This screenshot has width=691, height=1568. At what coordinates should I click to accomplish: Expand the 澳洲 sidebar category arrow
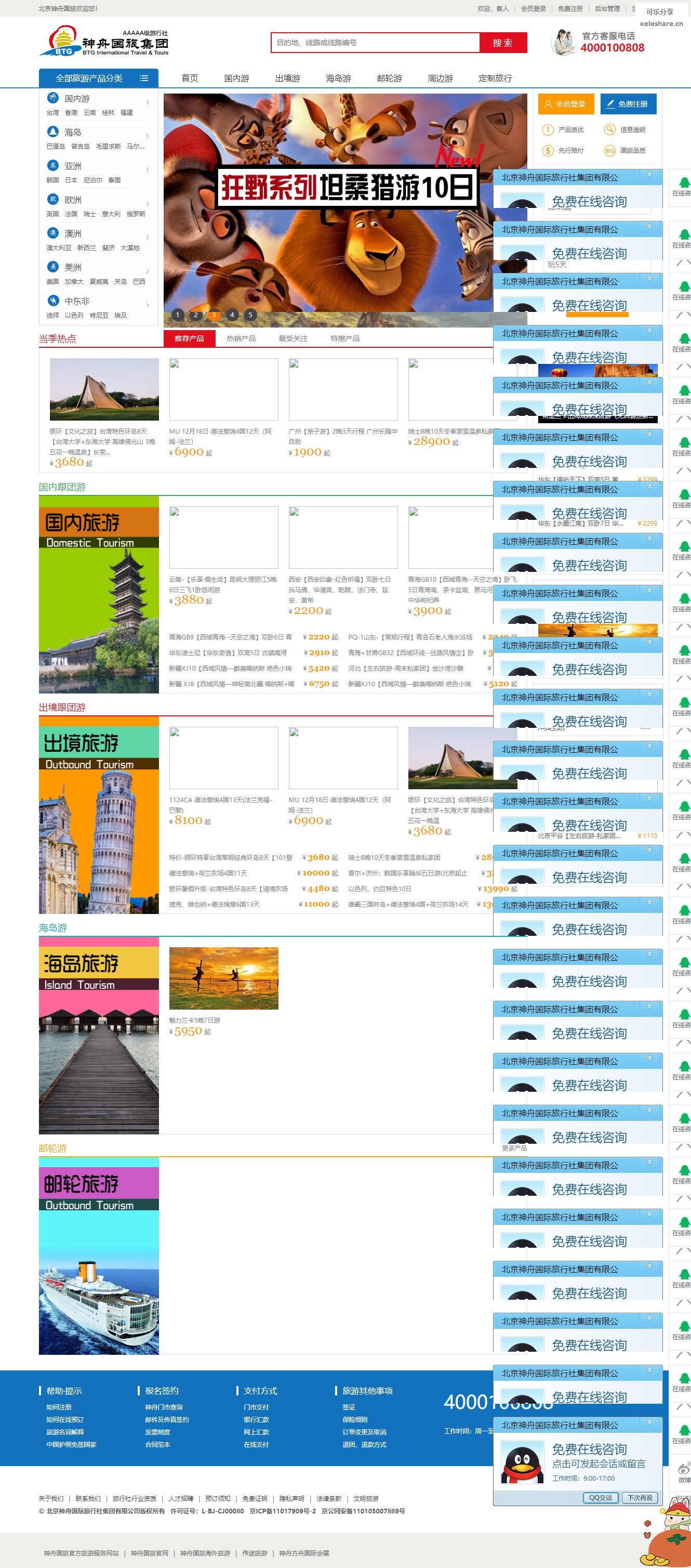click(148, 238)
